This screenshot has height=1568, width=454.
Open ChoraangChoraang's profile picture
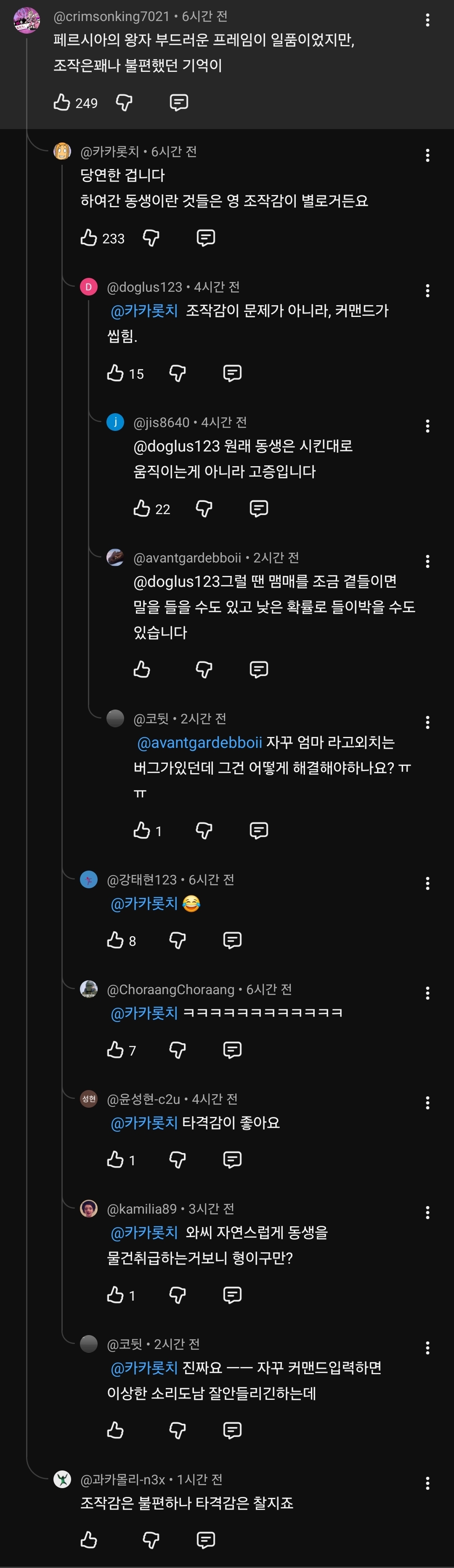[x=89, y=989]
